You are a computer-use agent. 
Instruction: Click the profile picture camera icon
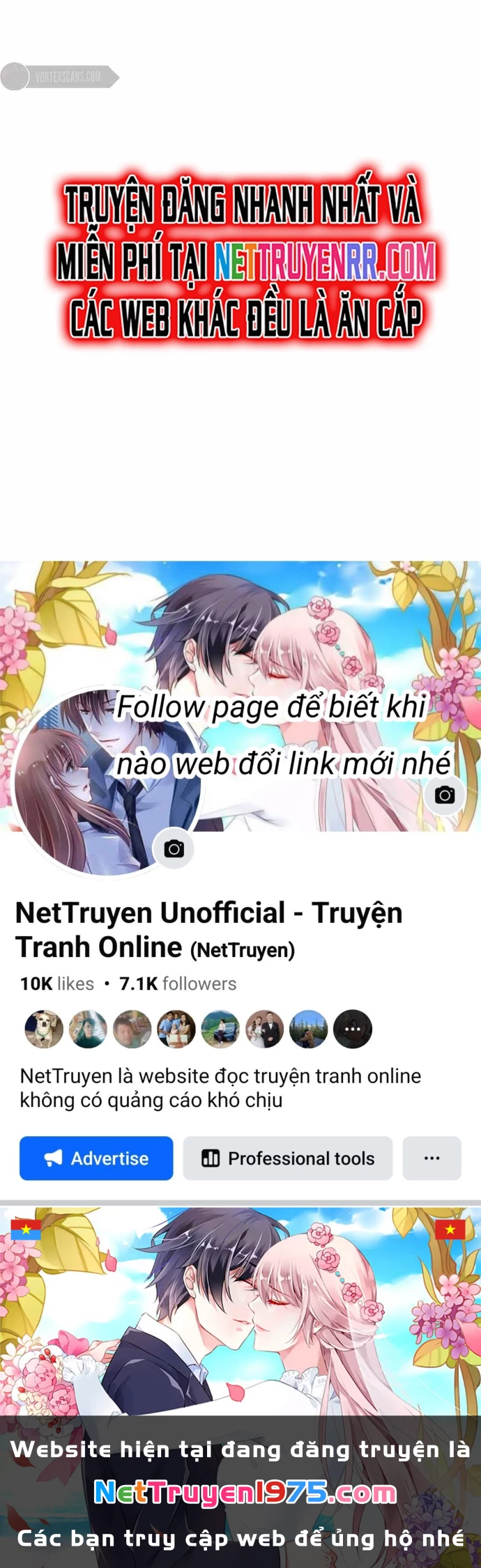(174, 848)
